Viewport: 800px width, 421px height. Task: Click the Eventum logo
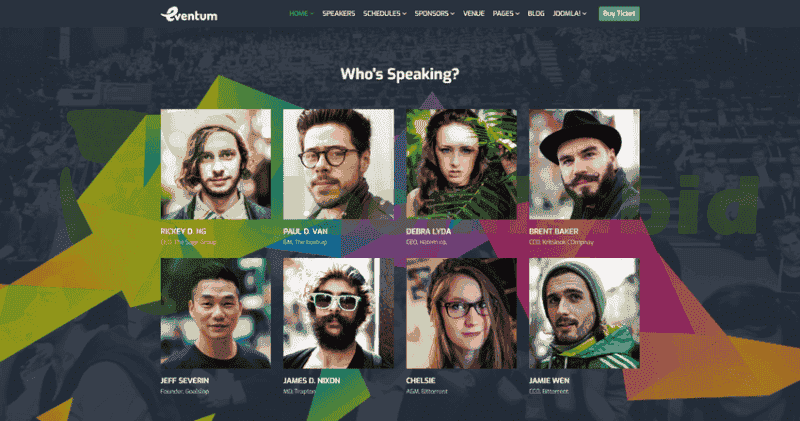tap(189, 14)
